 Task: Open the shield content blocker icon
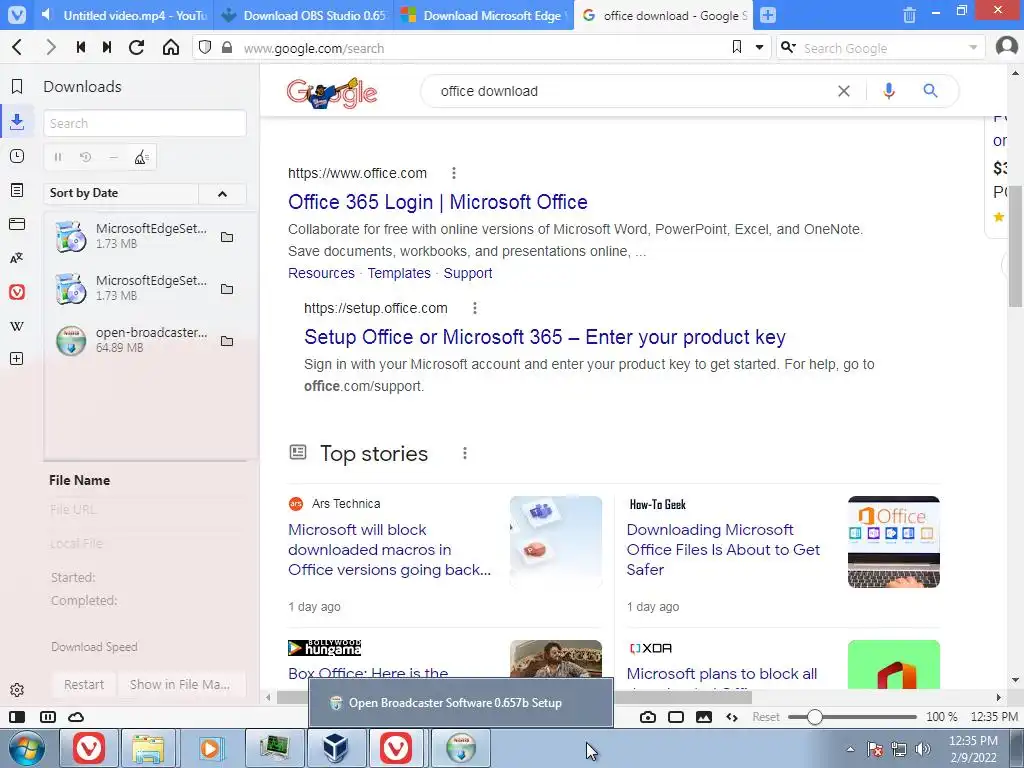click(x=205, y=47)
